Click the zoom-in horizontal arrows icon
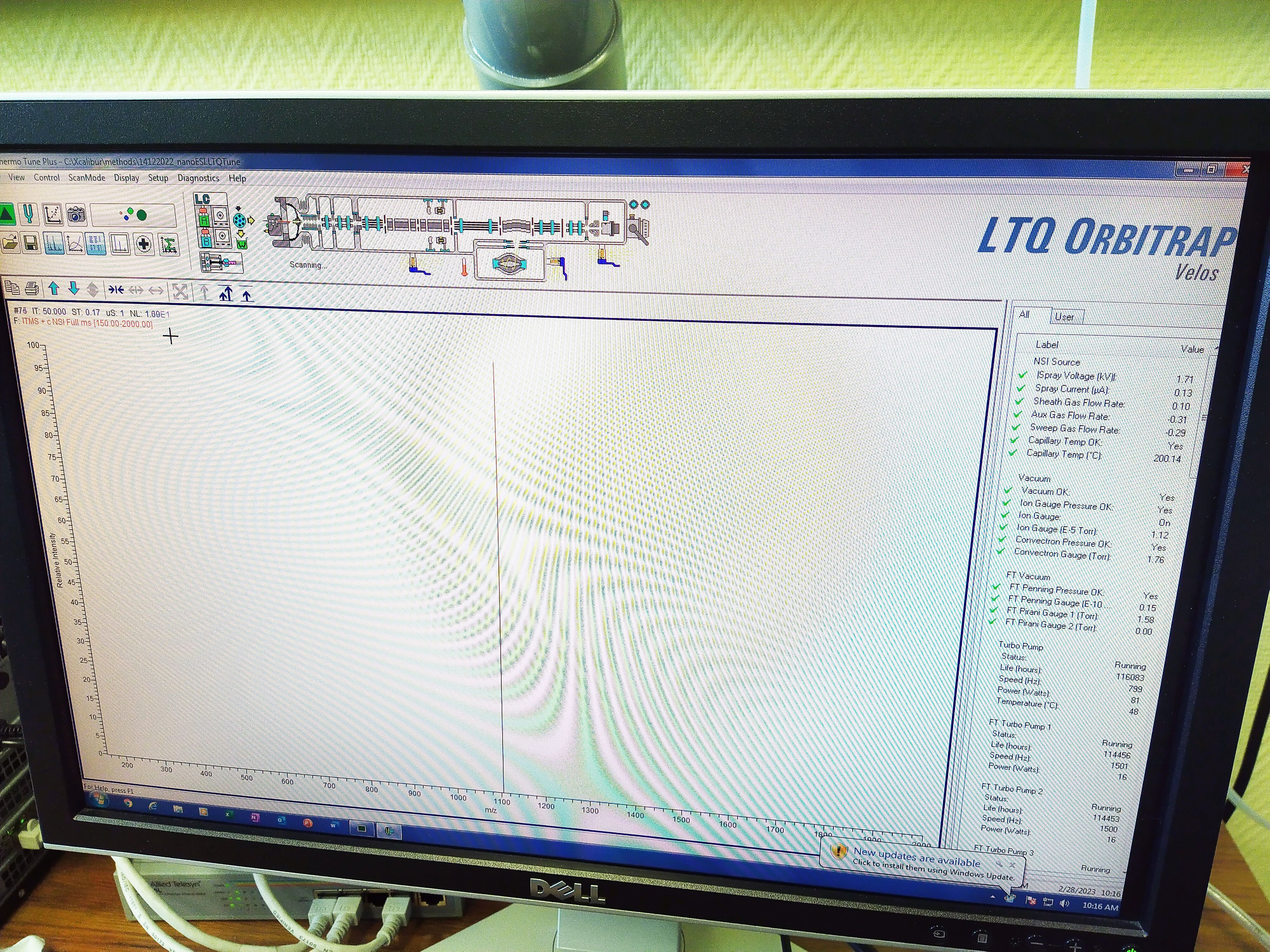The height and width of the screenshot is (952, 1270). coord(116,290)
